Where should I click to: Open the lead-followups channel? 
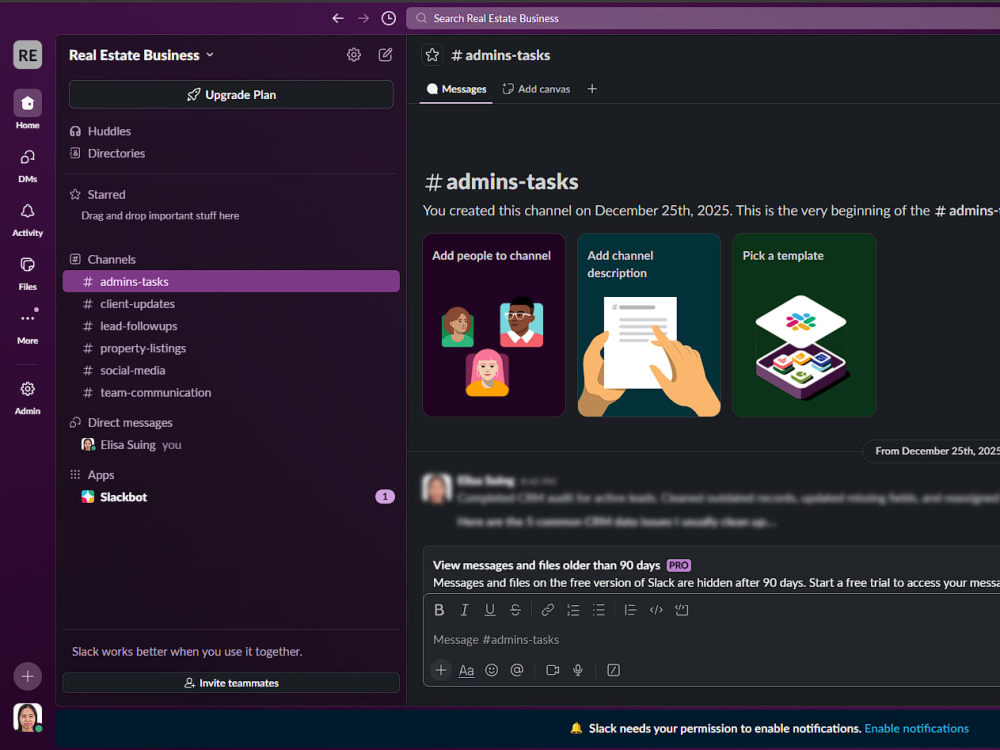231,326
